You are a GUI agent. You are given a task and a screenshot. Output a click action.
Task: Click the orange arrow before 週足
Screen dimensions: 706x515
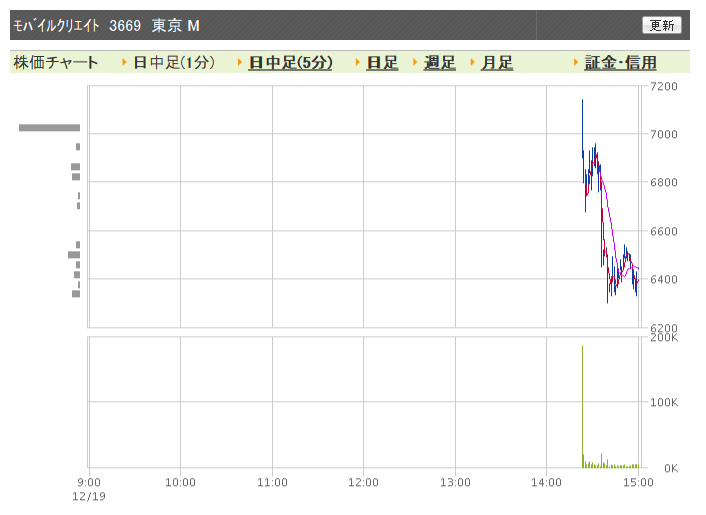point(415,62)
